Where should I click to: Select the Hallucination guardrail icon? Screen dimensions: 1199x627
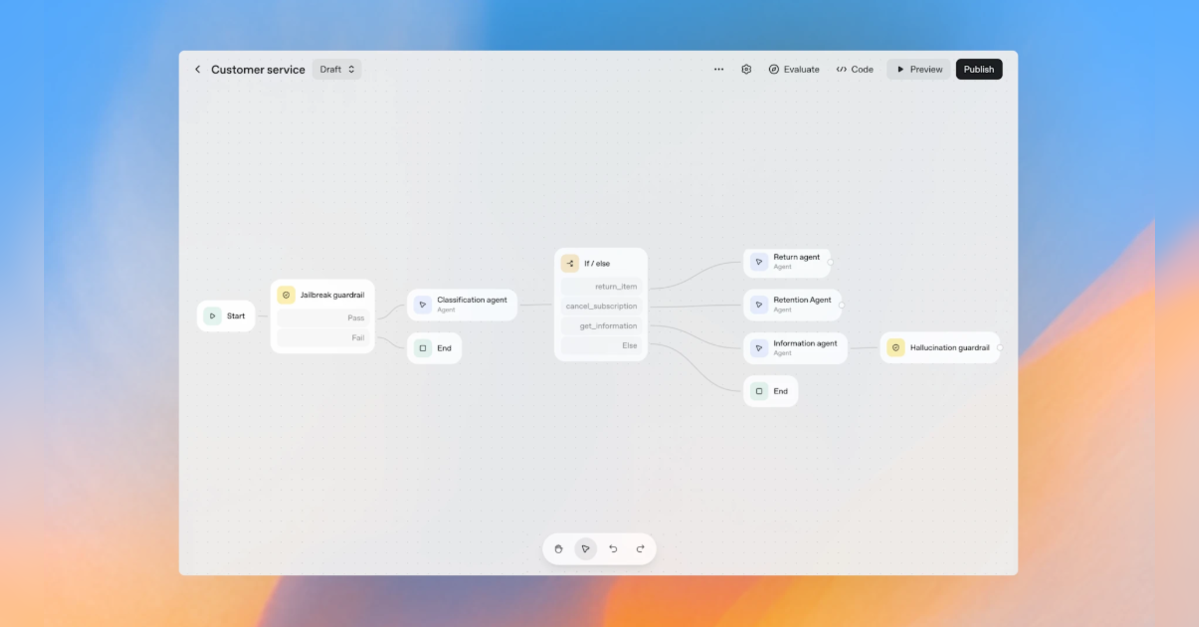(894, 347)
